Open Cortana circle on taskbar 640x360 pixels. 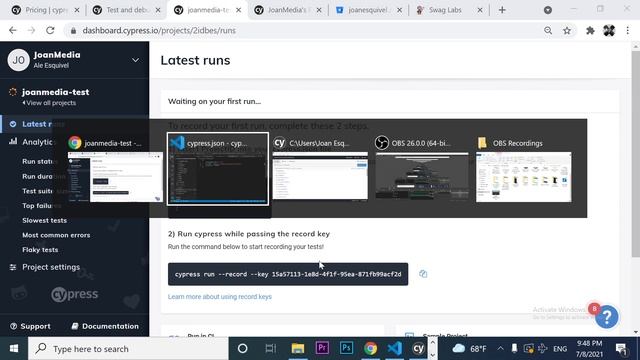click(x=242, y=349)
